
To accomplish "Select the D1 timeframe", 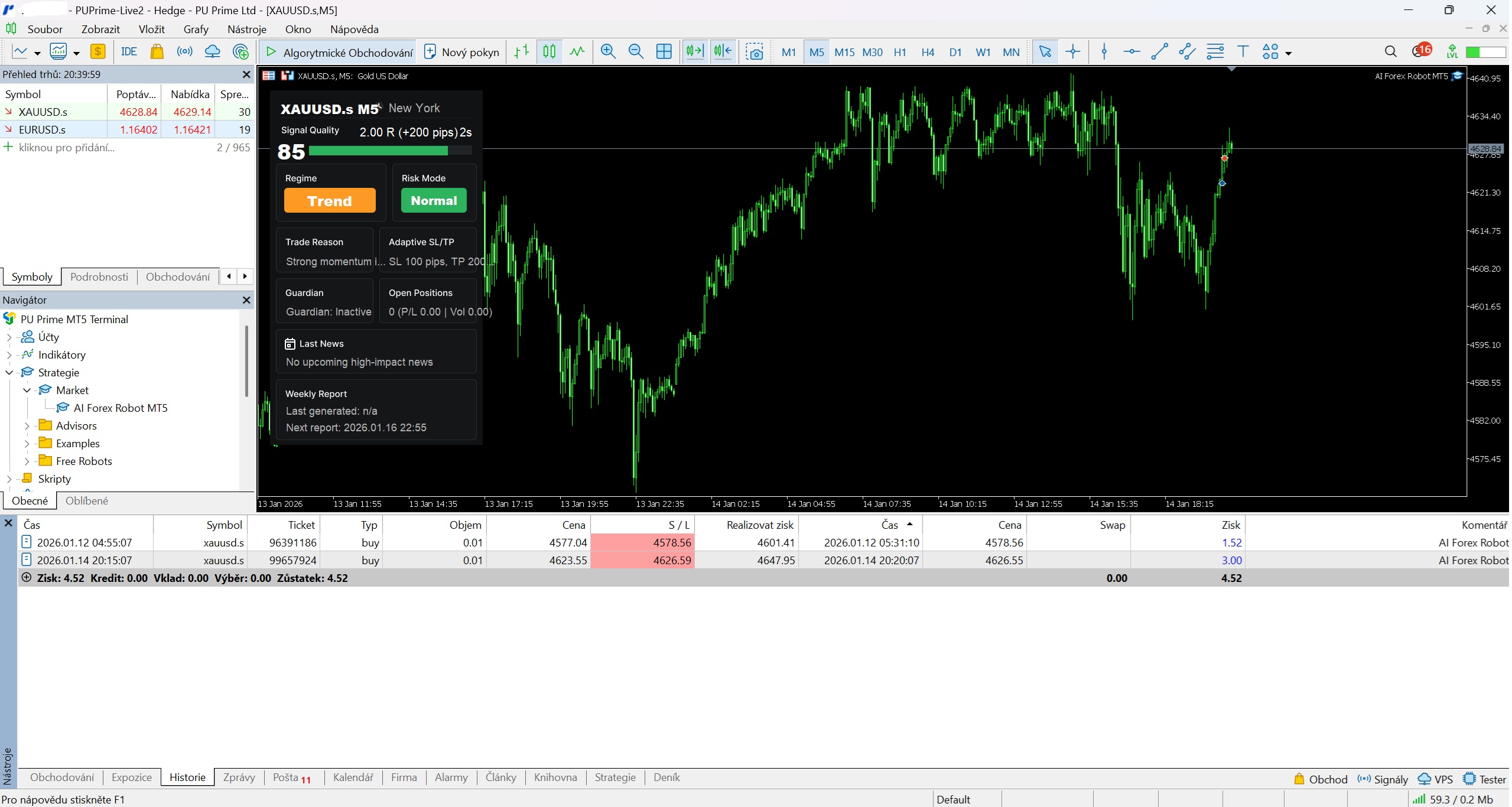I will (x=955, y=52).
